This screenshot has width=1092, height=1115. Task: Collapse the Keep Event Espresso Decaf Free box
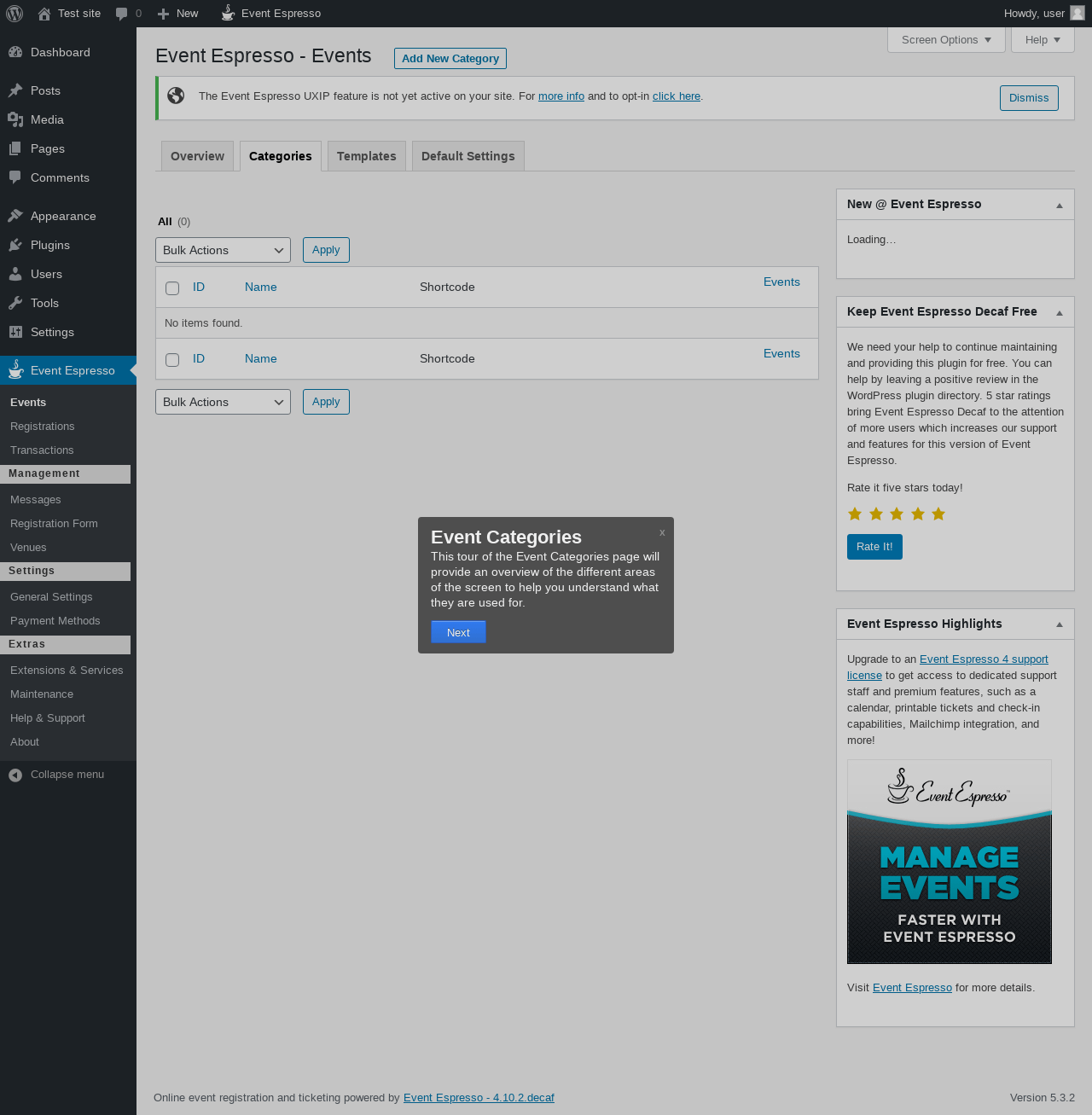point(1060,313)
